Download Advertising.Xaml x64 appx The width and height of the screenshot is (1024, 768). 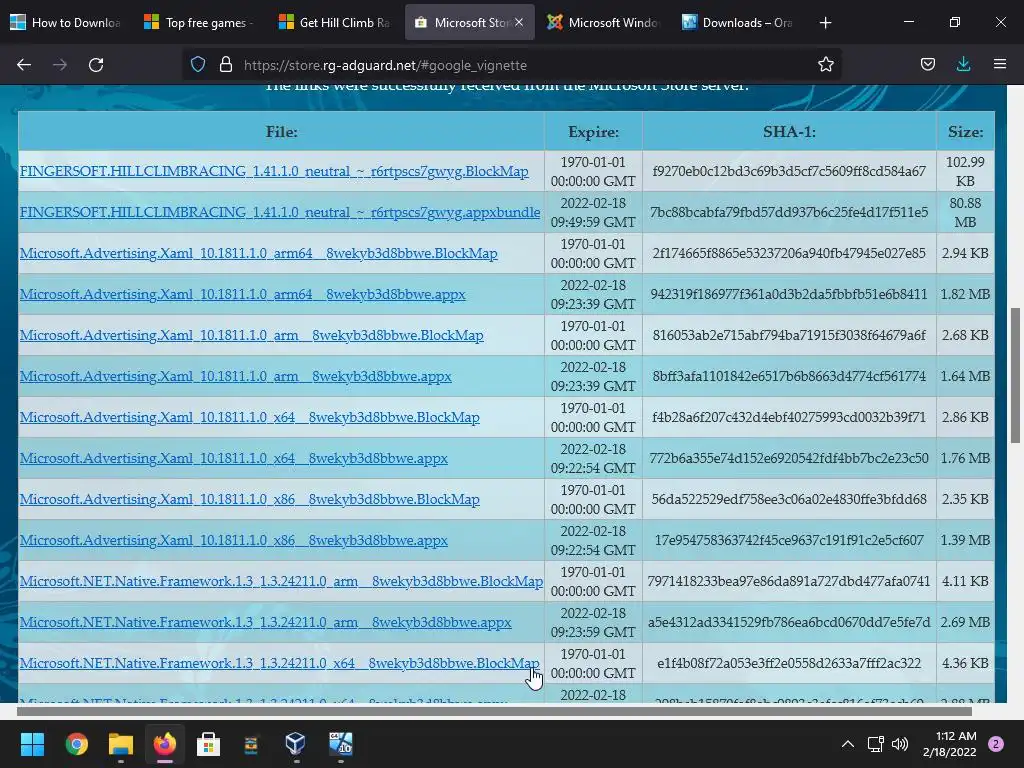click(234, 458)
